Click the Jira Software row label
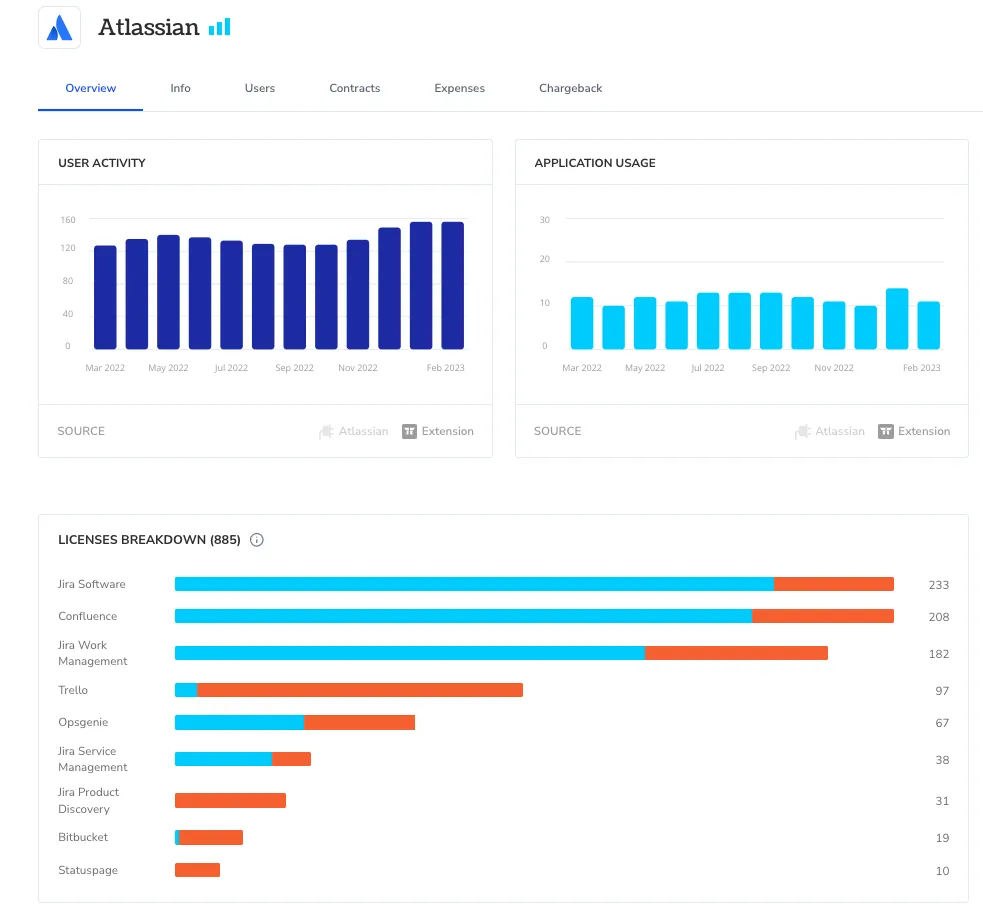This screenshot has height=919, width=983. (92, 584)
